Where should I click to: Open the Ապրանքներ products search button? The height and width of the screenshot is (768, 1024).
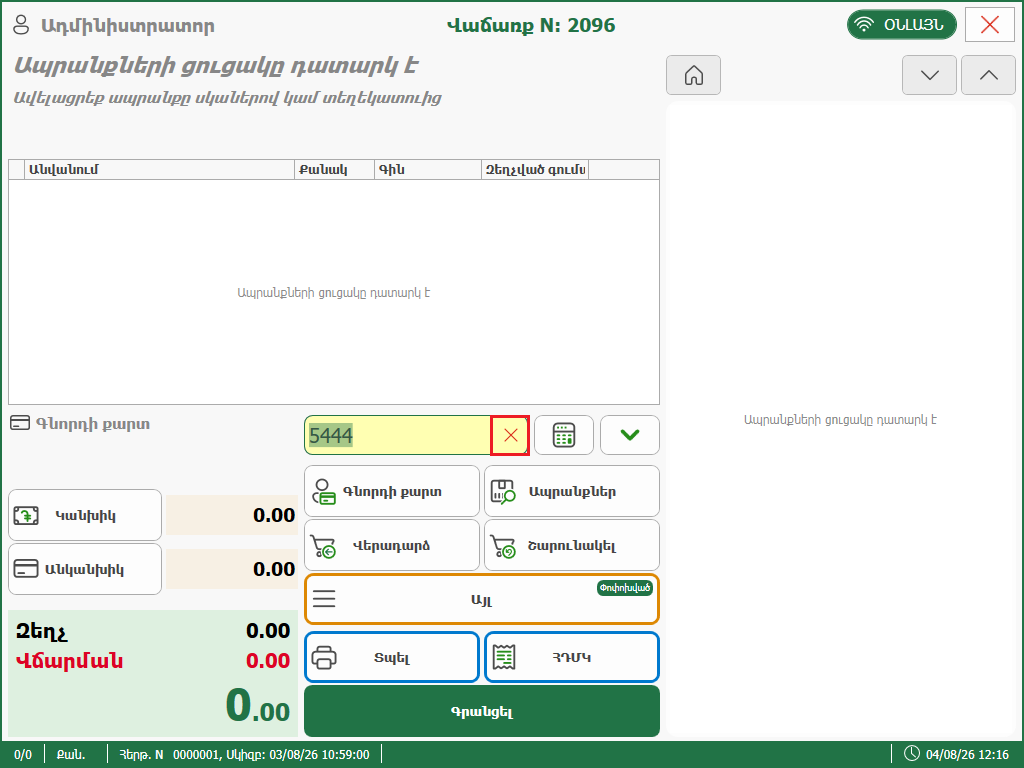572,491
